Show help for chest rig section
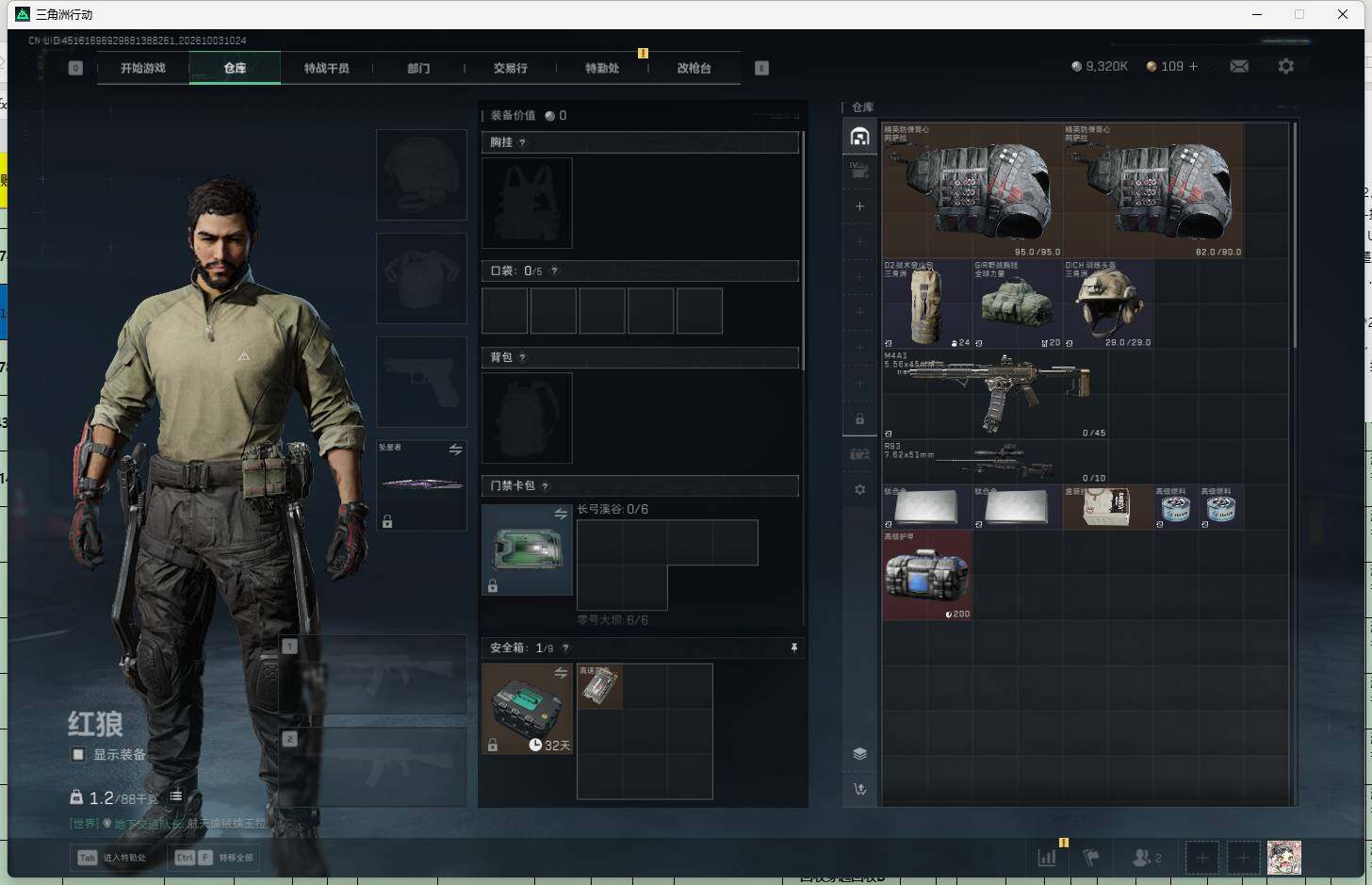Screen dimensions: 1372x885 click(x=522, y=142)
